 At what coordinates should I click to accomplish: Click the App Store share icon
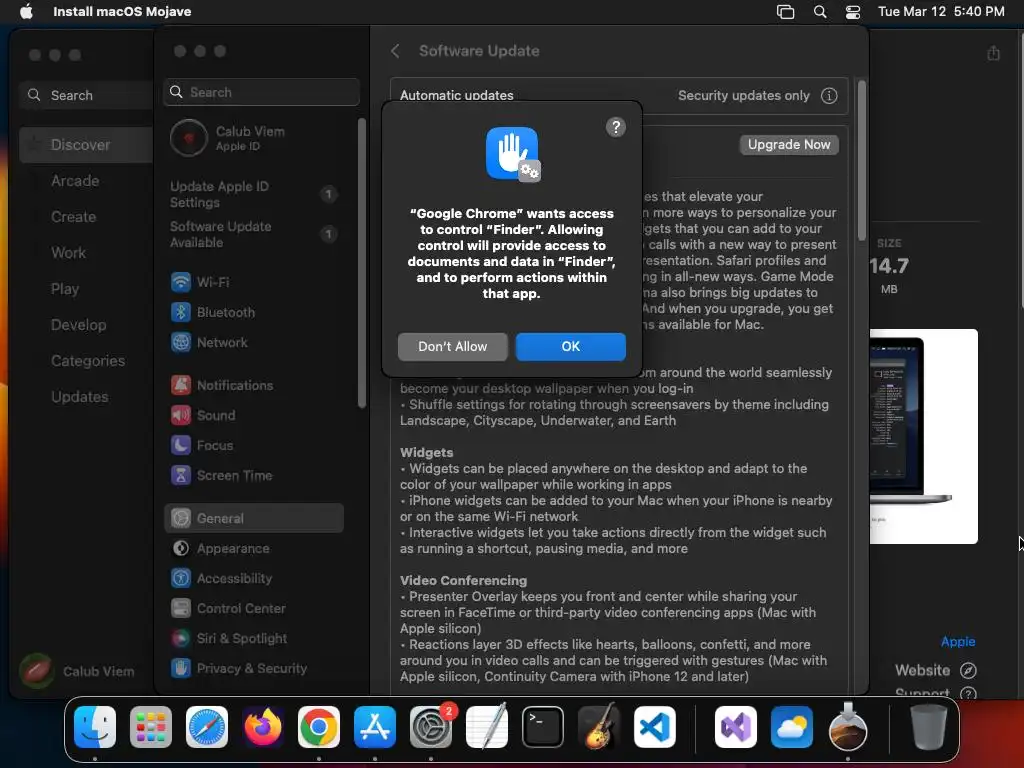[993, 53]
